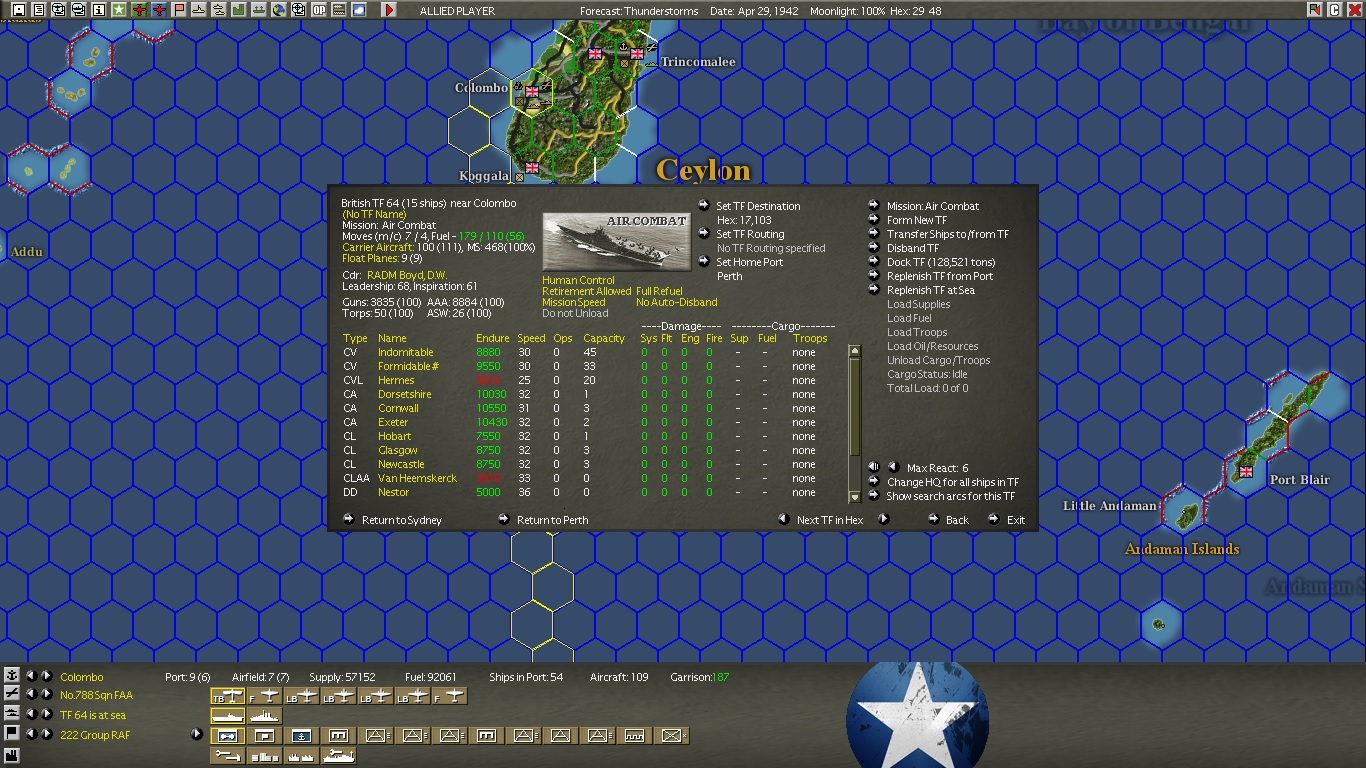Click the weather overlay cloud icon
The width and height of the screenshot is (1366, 768).
coord(357,10)
